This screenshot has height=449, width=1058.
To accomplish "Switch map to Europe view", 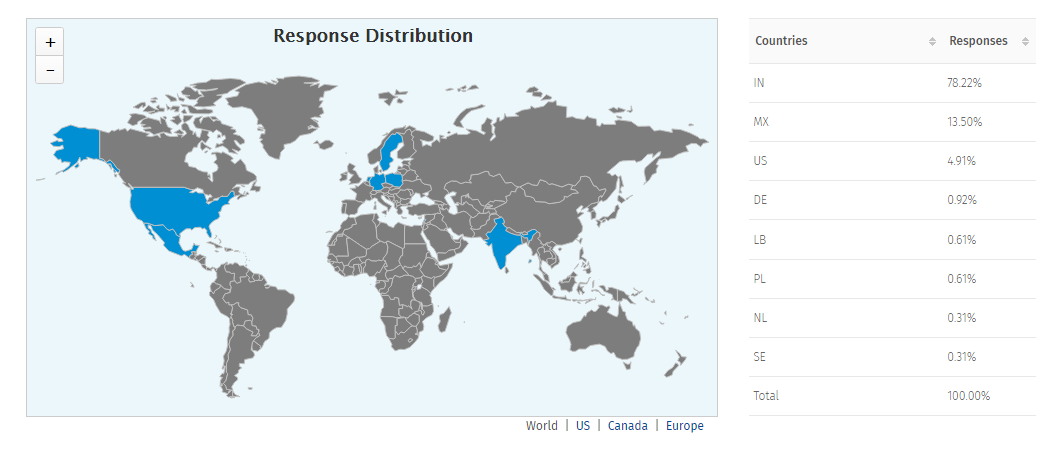I will [x=685, y=426].
